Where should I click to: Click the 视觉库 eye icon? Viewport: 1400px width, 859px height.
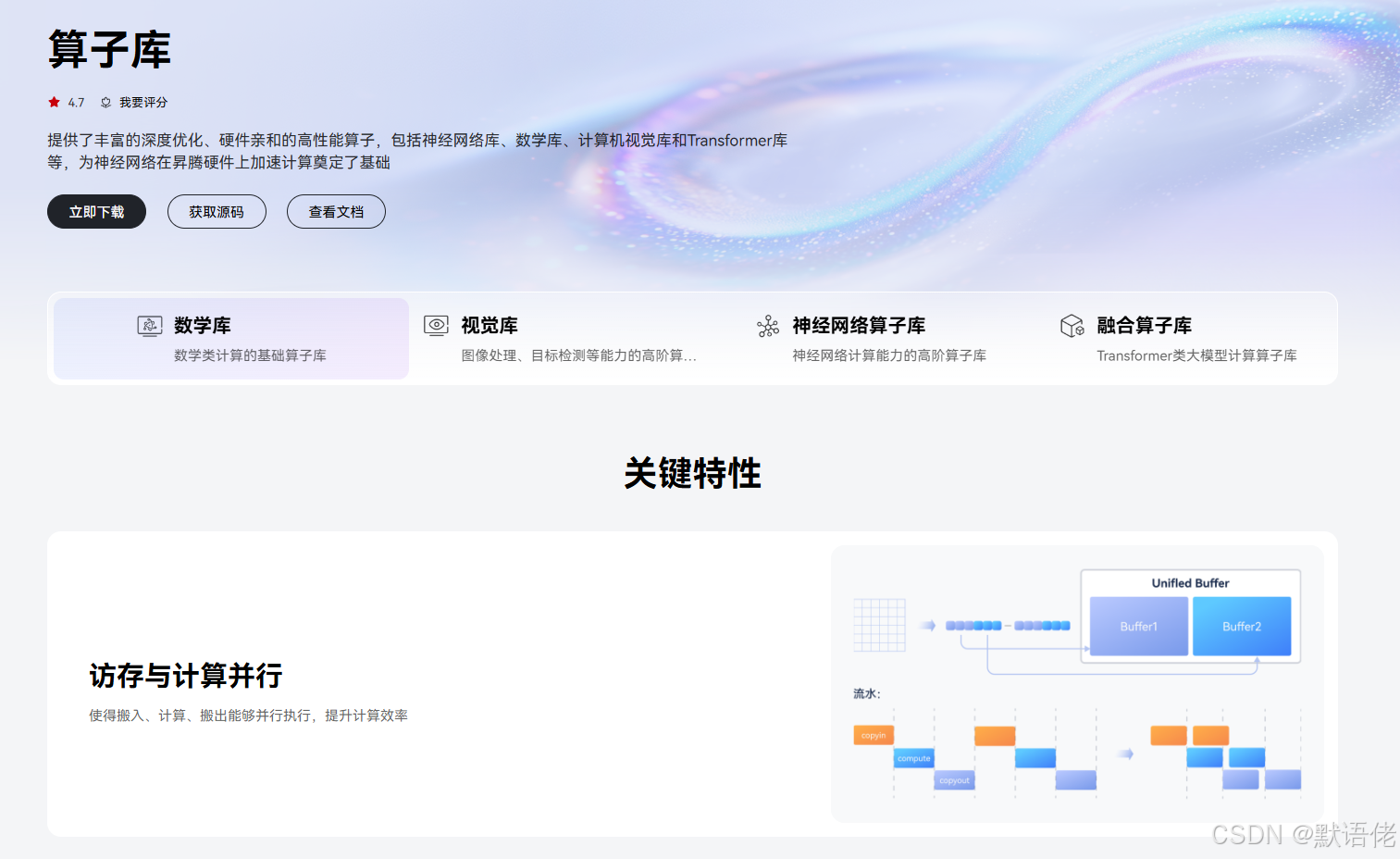click(436, 326)
